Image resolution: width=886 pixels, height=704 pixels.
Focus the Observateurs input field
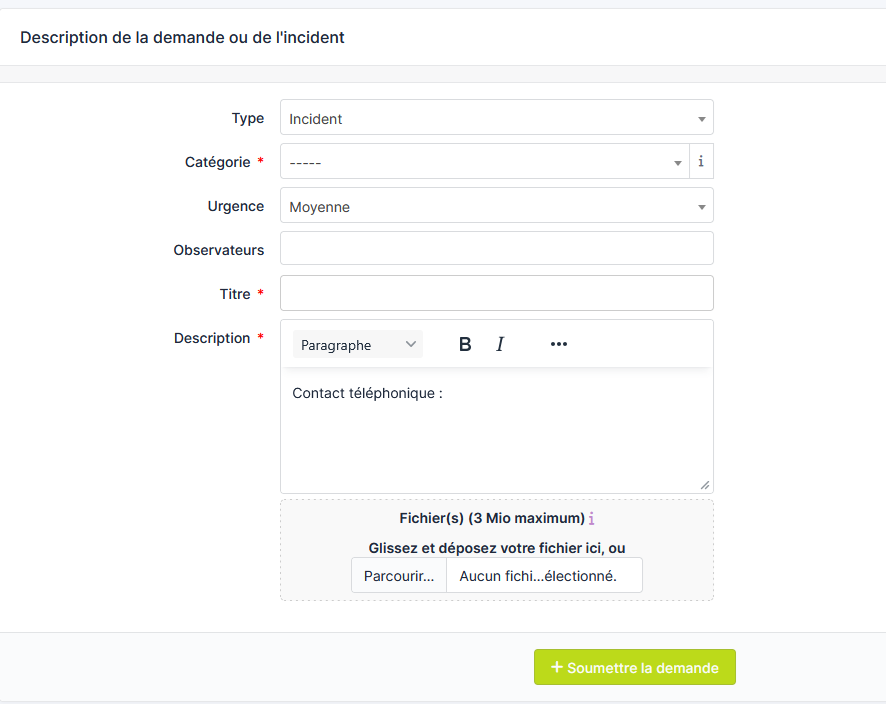coord(496,249)
